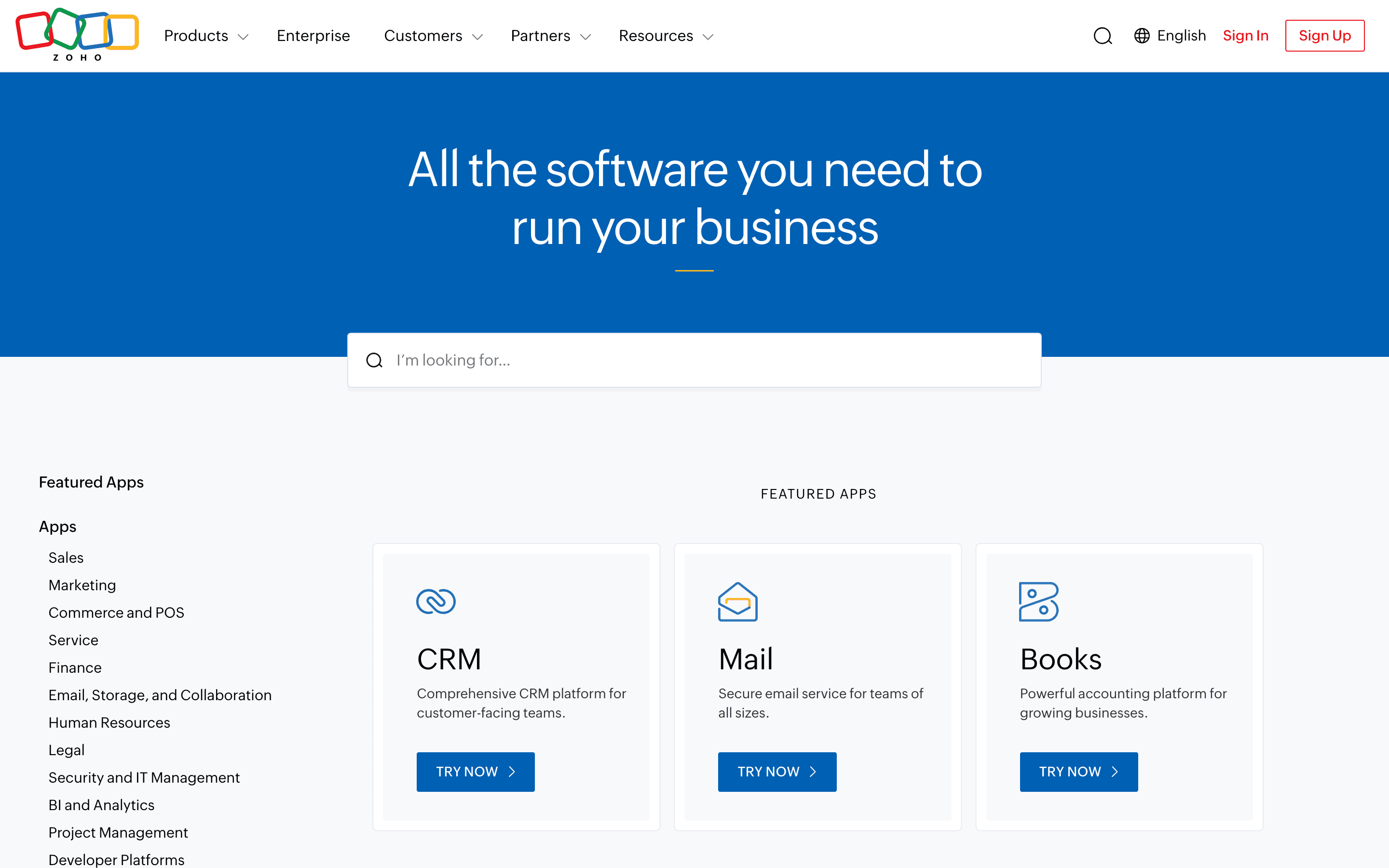The height and width of the screenshot is (868, 1389).
Task: Go to the Enterprise page
Action: [x=313, y=36]
